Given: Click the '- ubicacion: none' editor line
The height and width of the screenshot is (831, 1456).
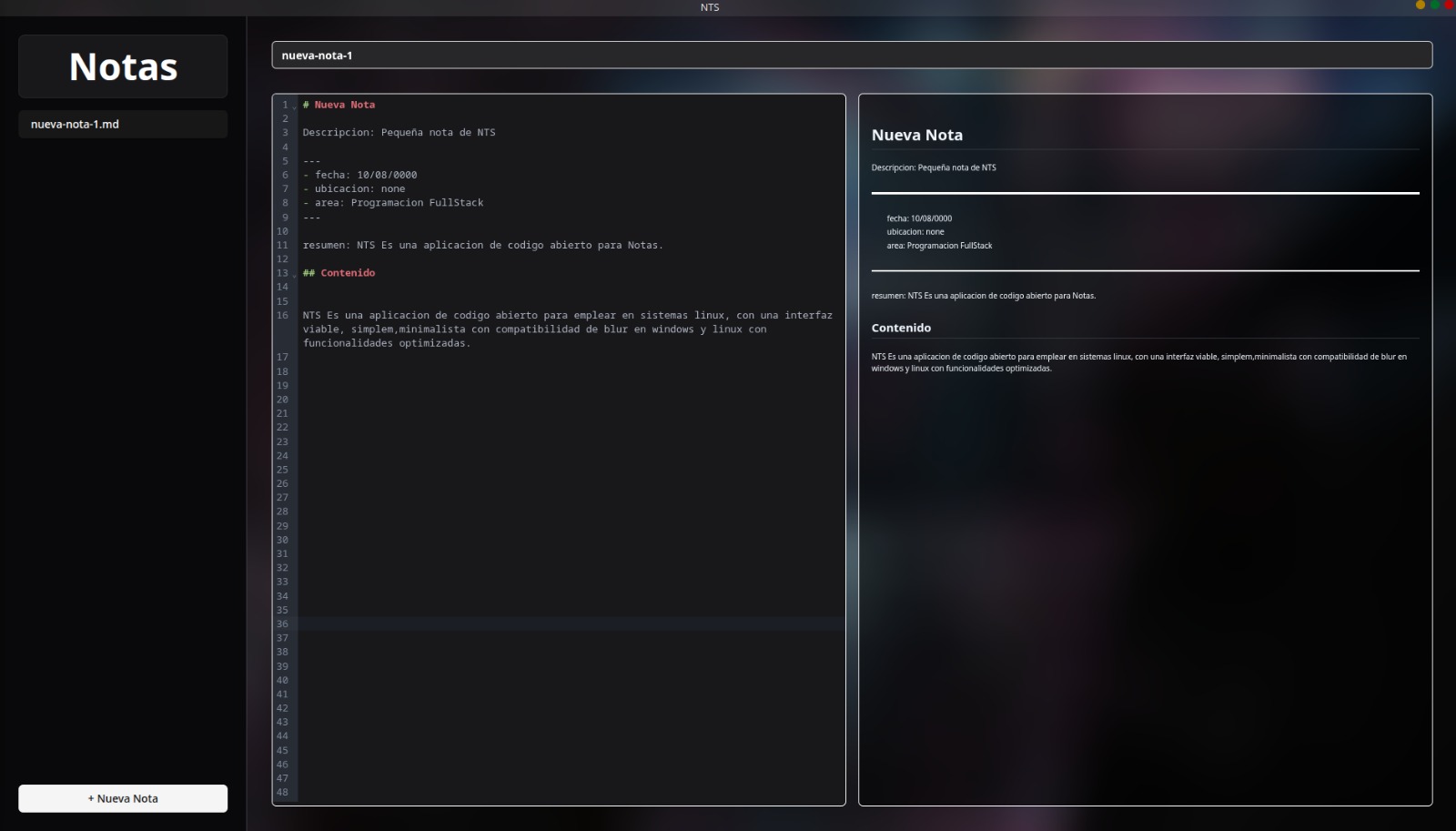Looking at the screenshot, I should tap(354, 189).
